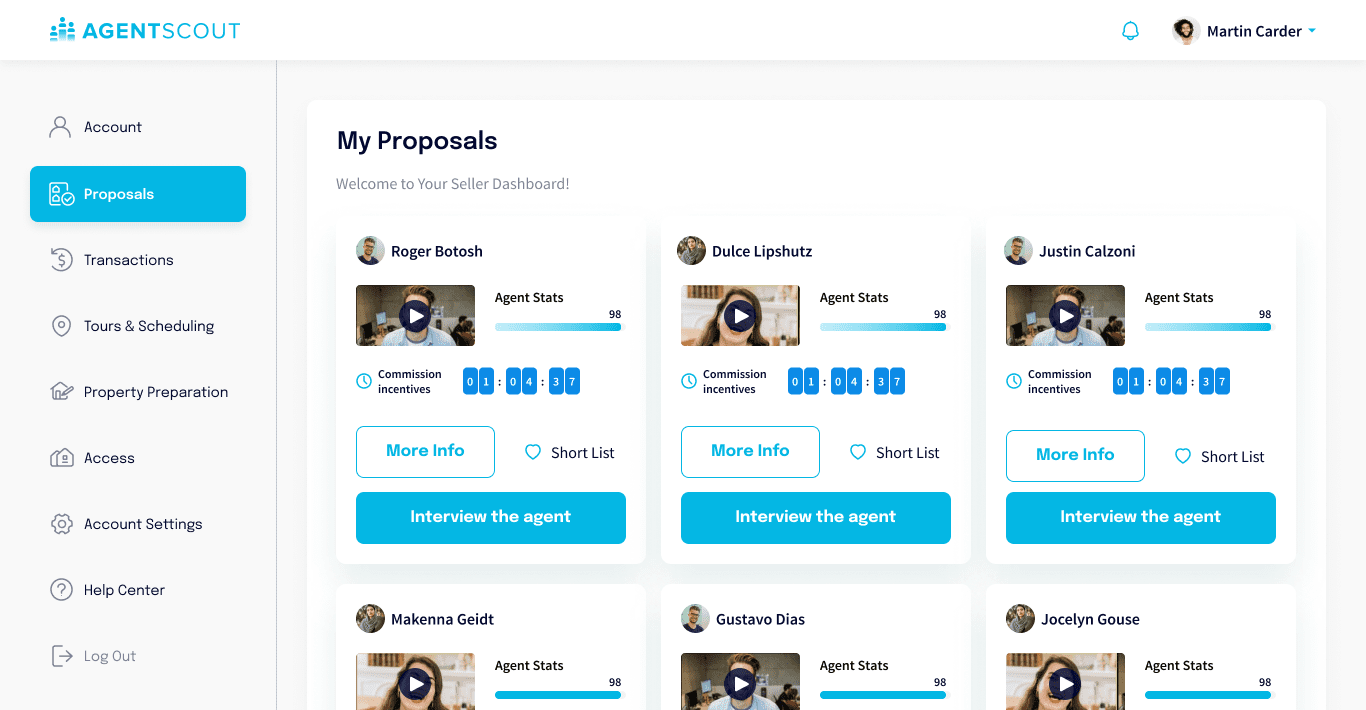The width and height of the screenshot is (1366, 710).
Task: Click the Help Center question mark icon
Action: click(61, 590)
